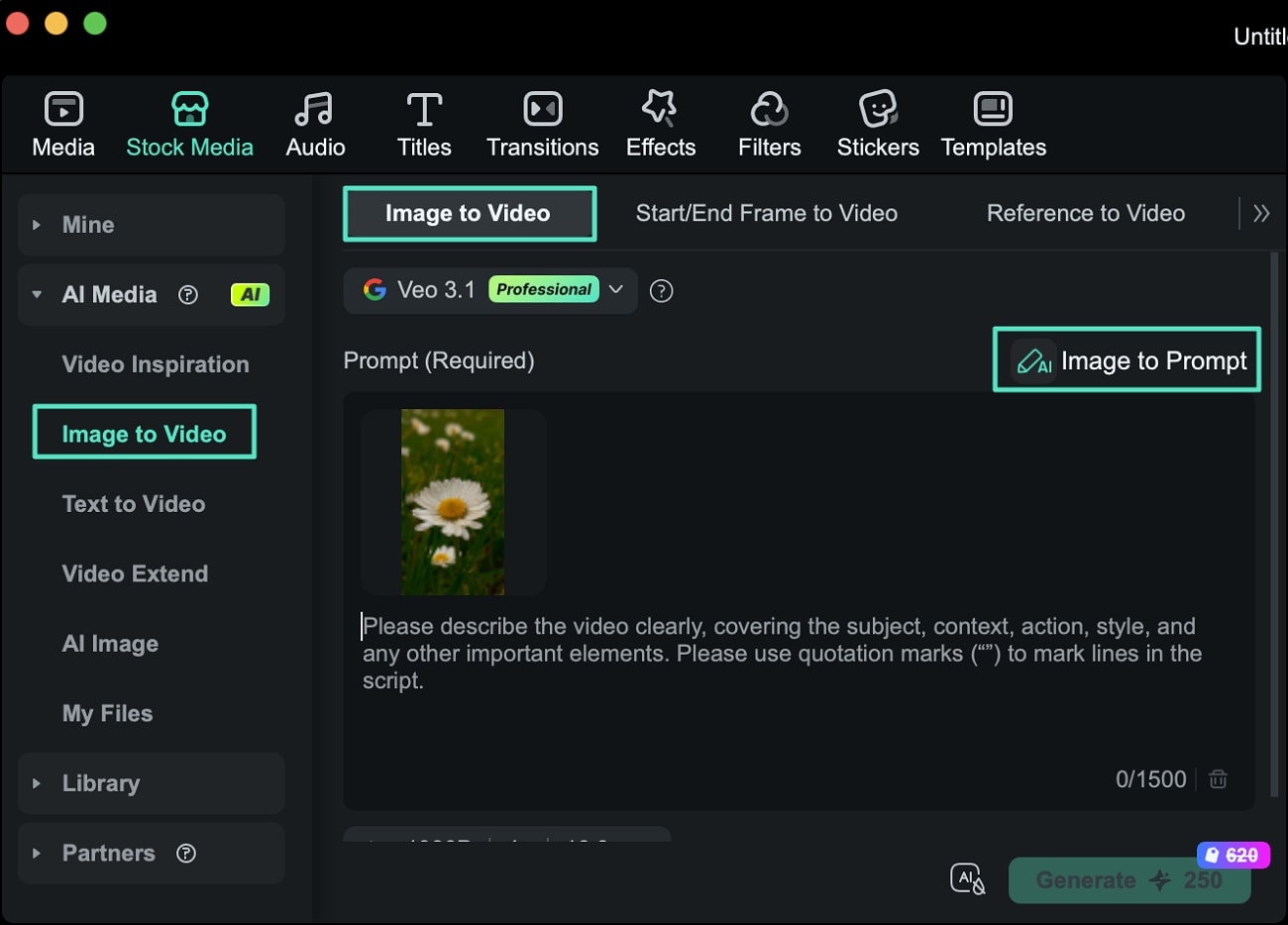Minimize the window with the yellow button

[x=56, y=22]
